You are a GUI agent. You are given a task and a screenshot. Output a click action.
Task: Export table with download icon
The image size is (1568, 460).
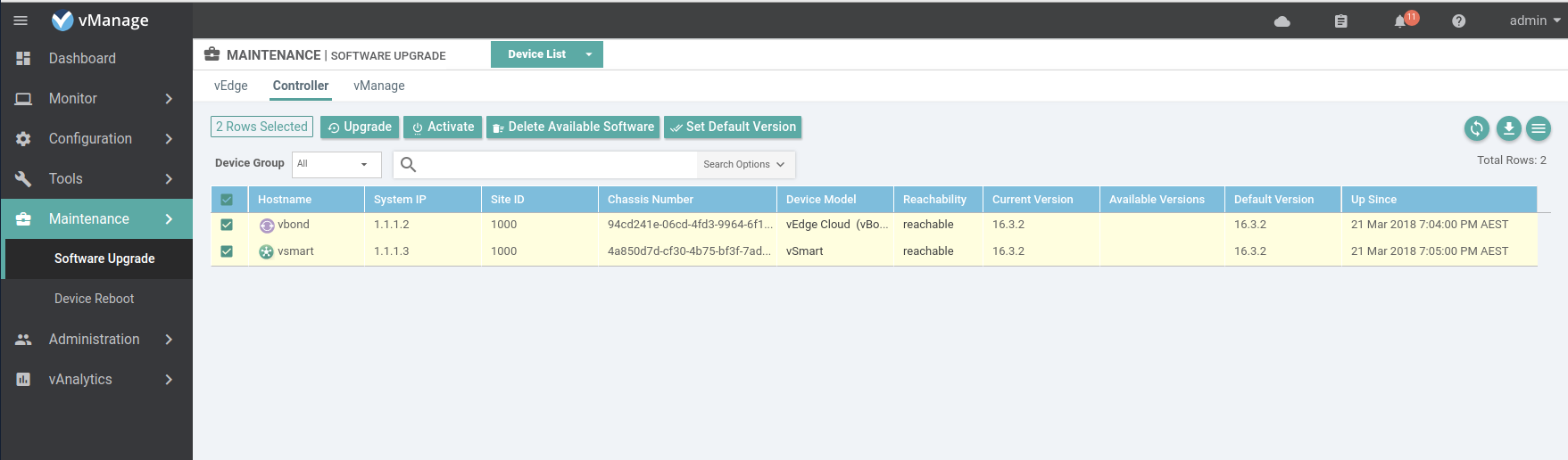click(x=1508, y=128)
